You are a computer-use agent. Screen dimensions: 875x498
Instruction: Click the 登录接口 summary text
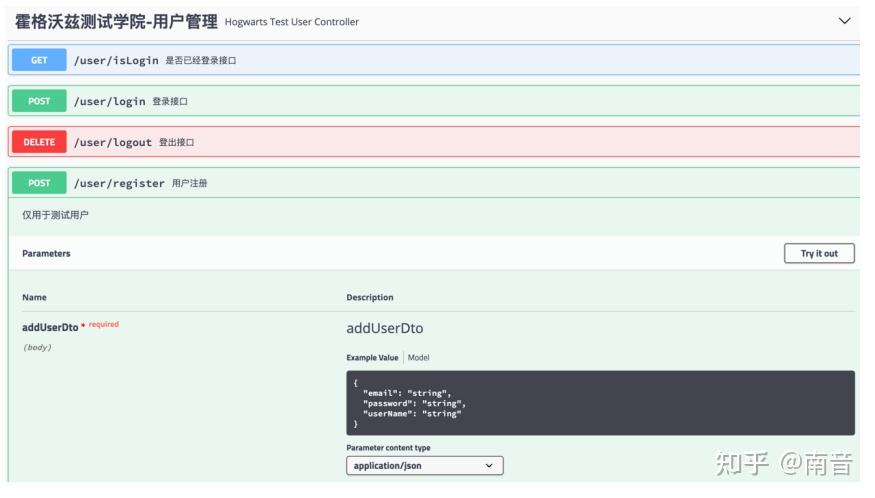[170, 102]
